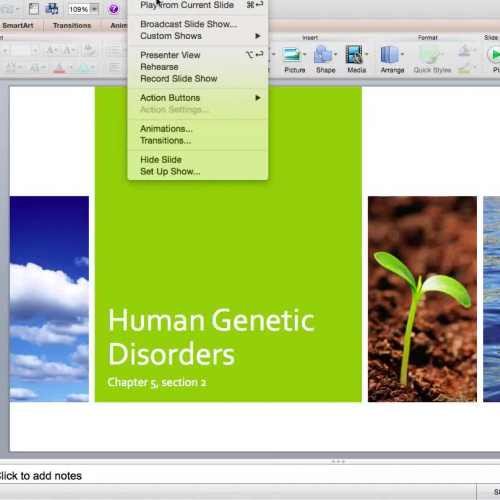Click the increase font size icon
The width and height of the screenshot is (500, 500).
tap(52, 50)
